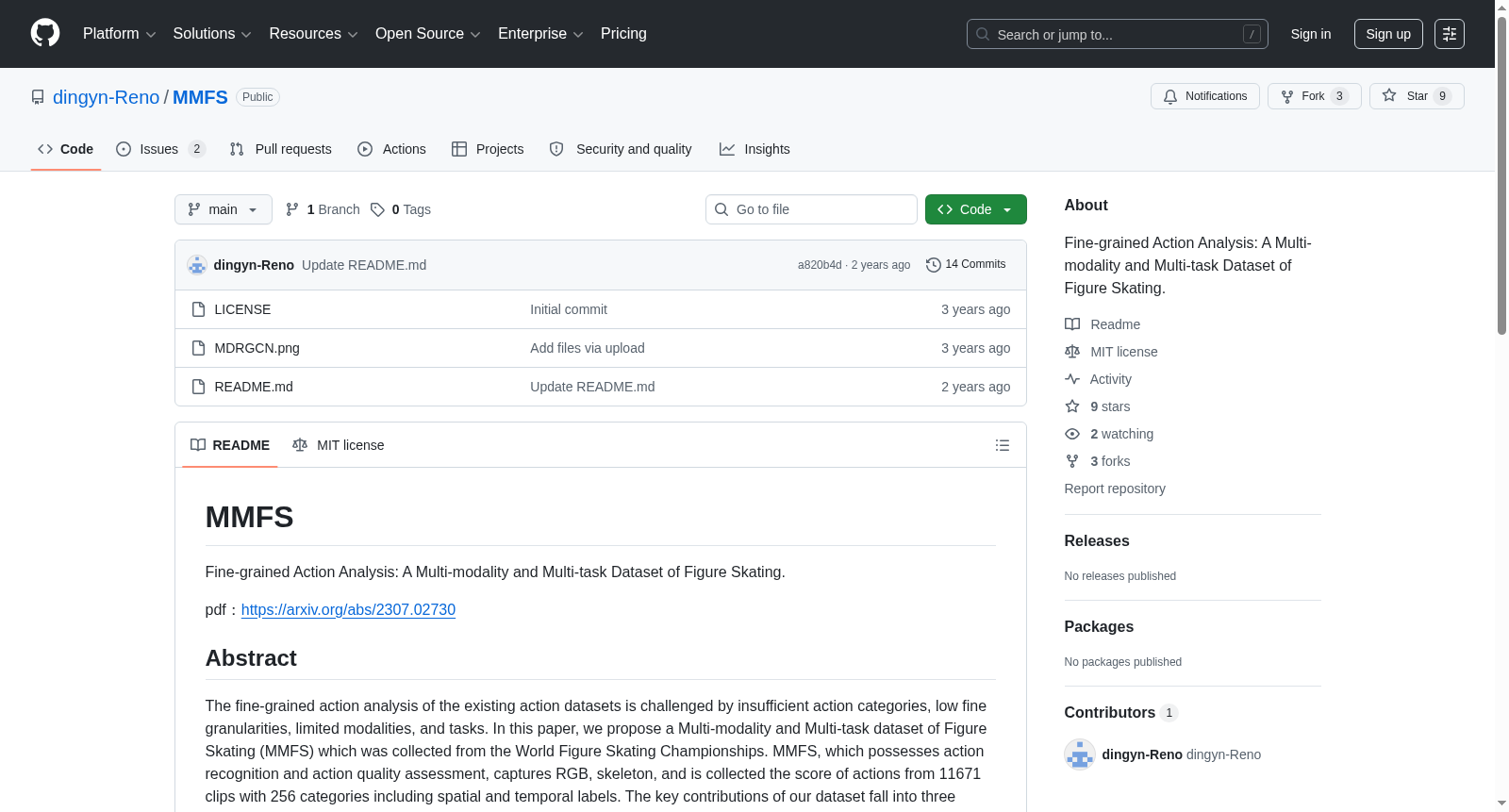View the 1 Branch list
Screen dimensions: 1509x812
tap(323, 209)
